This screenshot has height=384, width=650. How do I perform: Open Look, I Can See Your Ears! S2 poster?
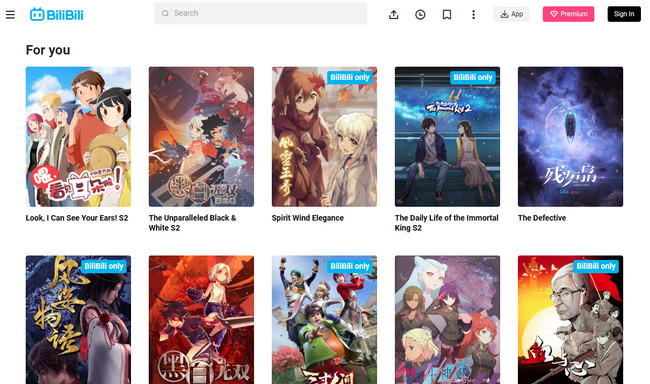78,136
